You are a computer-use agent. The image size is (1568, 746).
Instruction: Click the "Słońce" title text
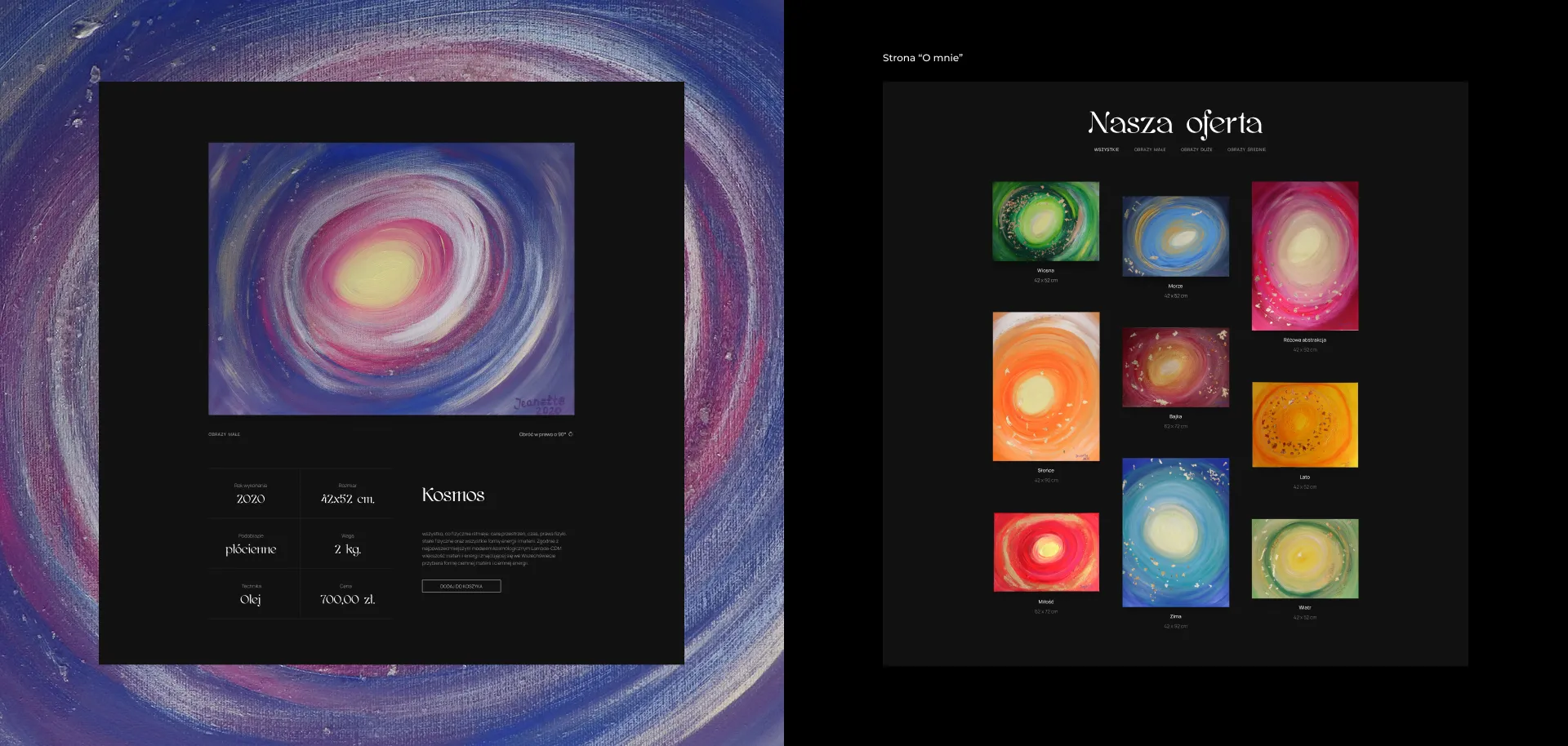tap(1046, 471)
